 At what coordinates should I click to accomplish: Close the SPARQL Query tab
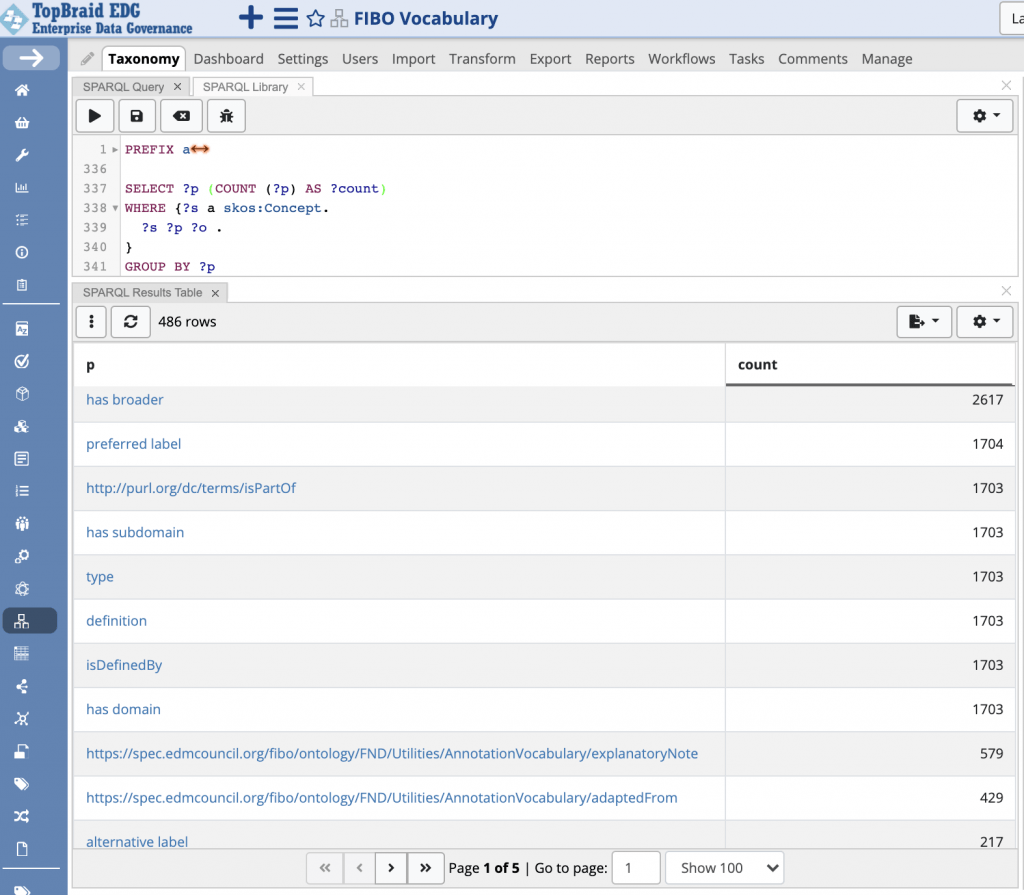[177, 86]
